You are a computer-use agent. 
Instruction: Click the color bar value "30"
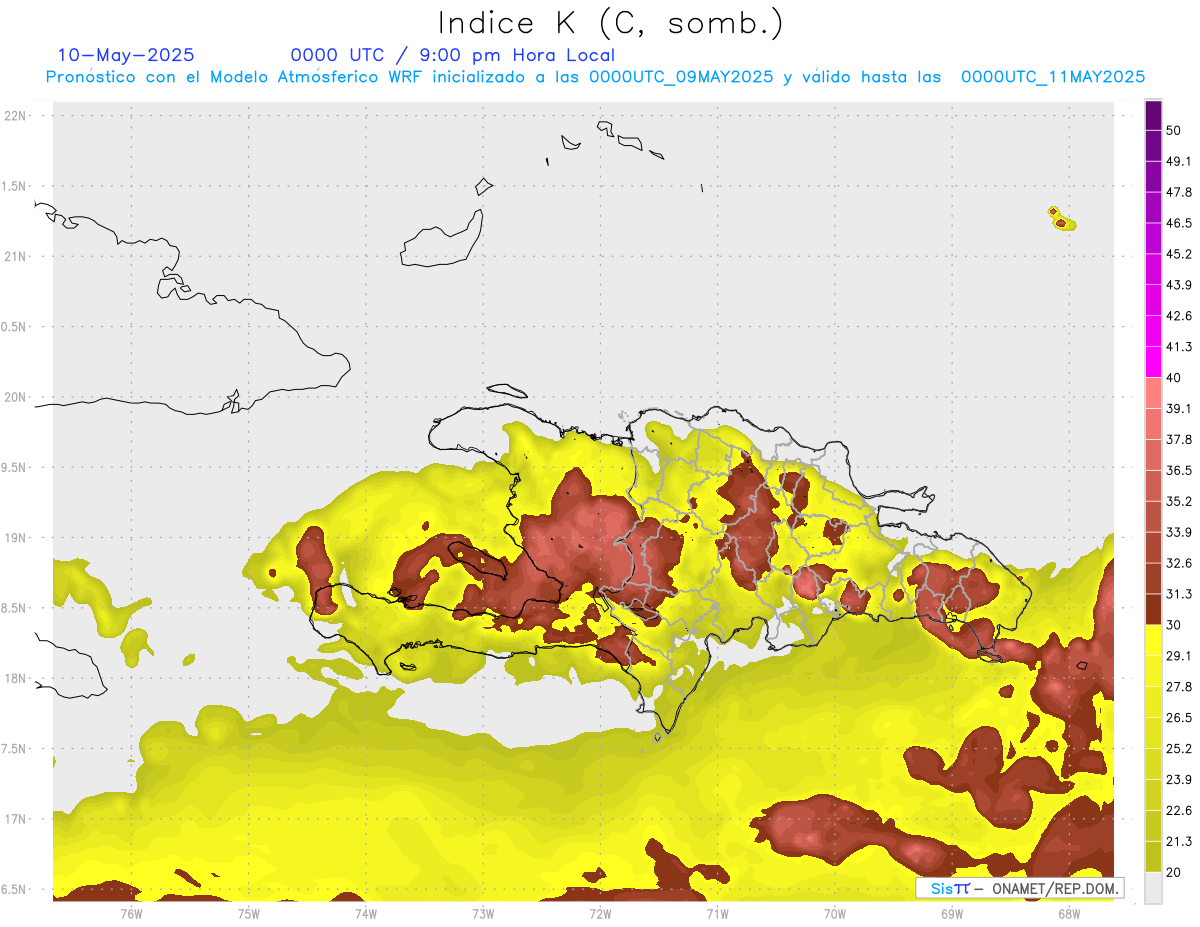1174,625
